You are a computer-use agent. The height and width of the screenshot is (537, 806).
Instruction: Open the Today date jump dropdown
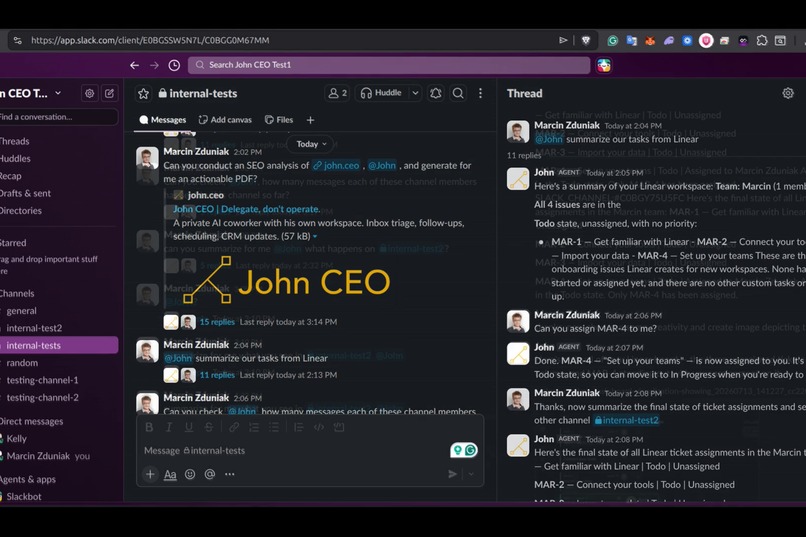tap(311, 144)
